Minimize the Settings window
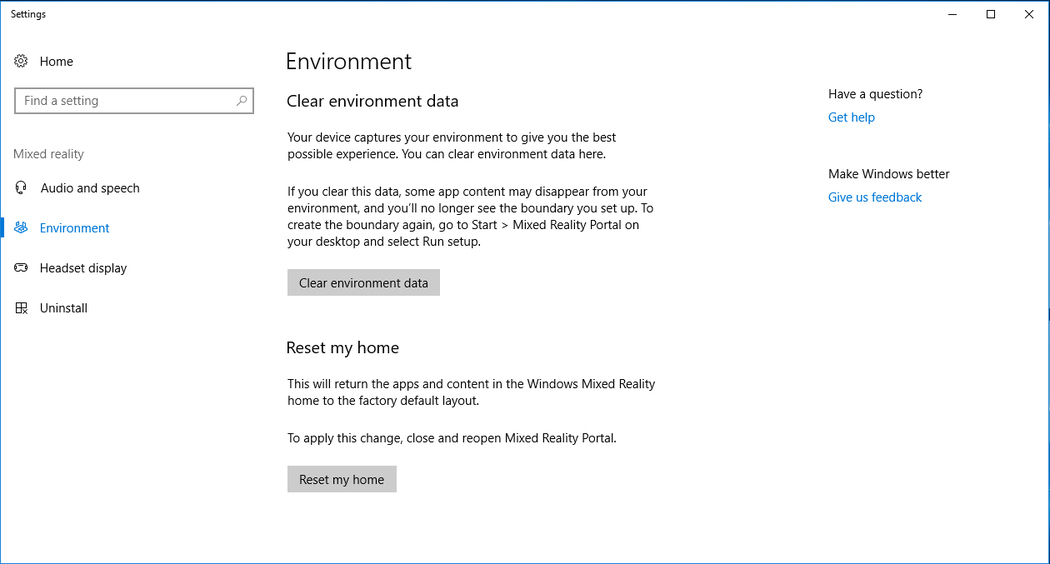 point(952,14)
